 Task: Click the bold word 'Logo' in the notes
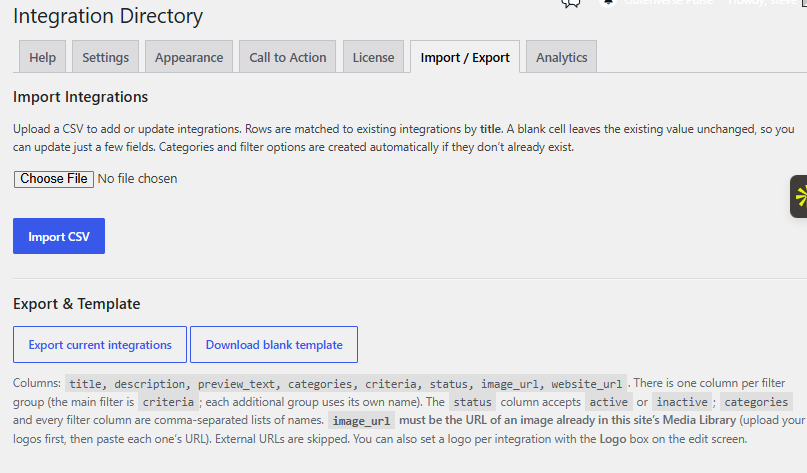point(612,439)
